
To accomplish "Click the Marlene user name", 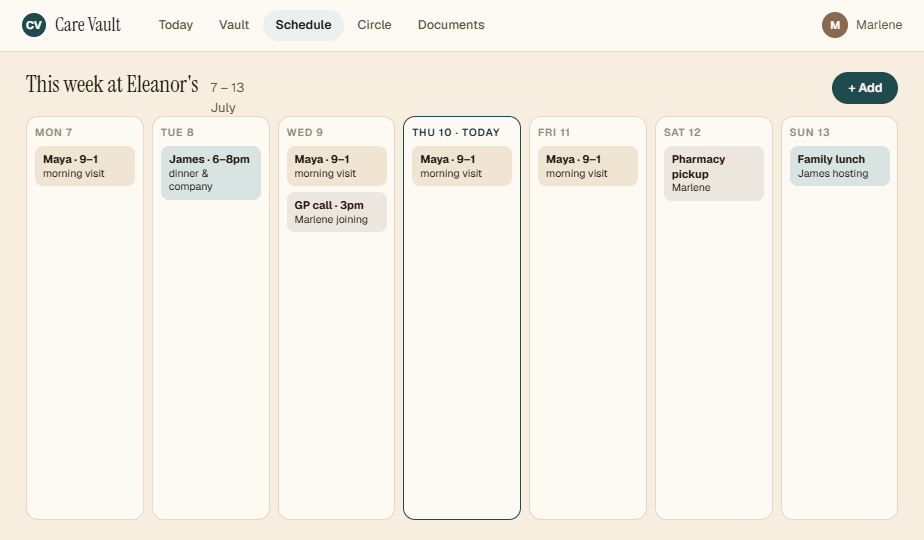I will click(879, 25).
